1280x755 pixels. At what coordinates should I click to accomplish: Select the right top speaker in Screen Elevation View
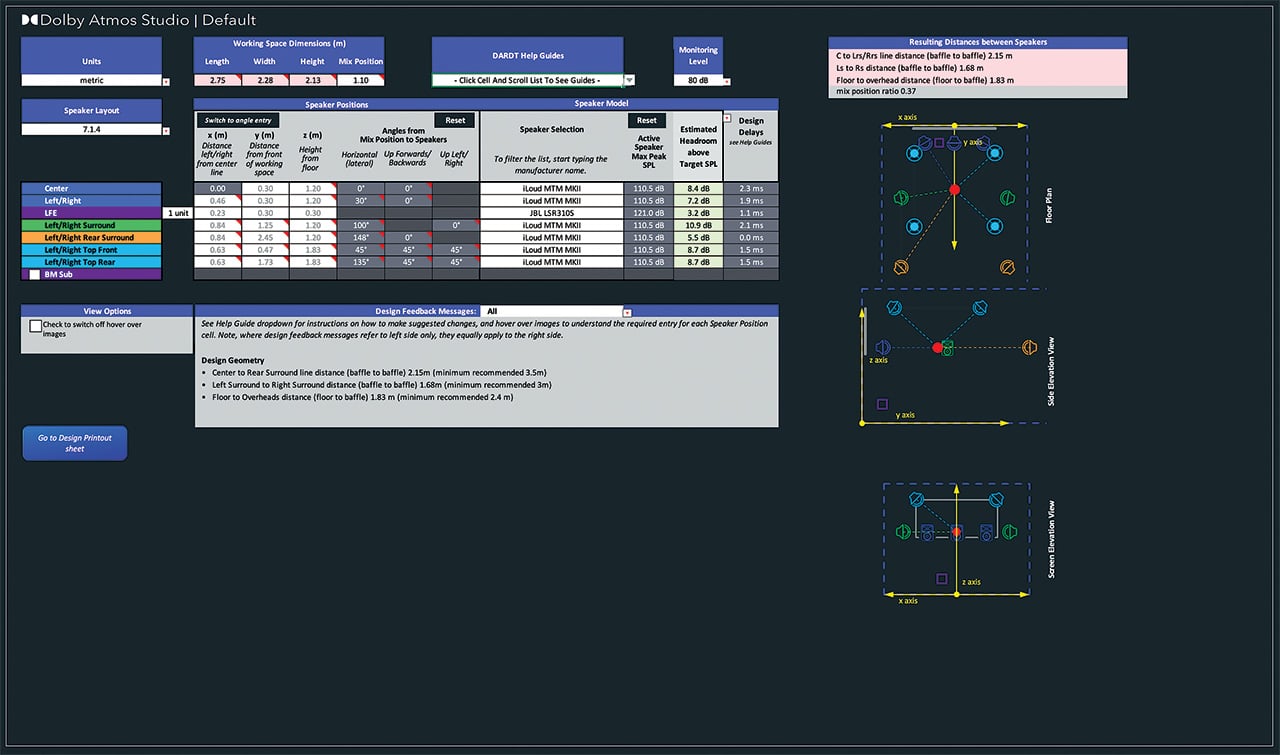coord(997,499)
